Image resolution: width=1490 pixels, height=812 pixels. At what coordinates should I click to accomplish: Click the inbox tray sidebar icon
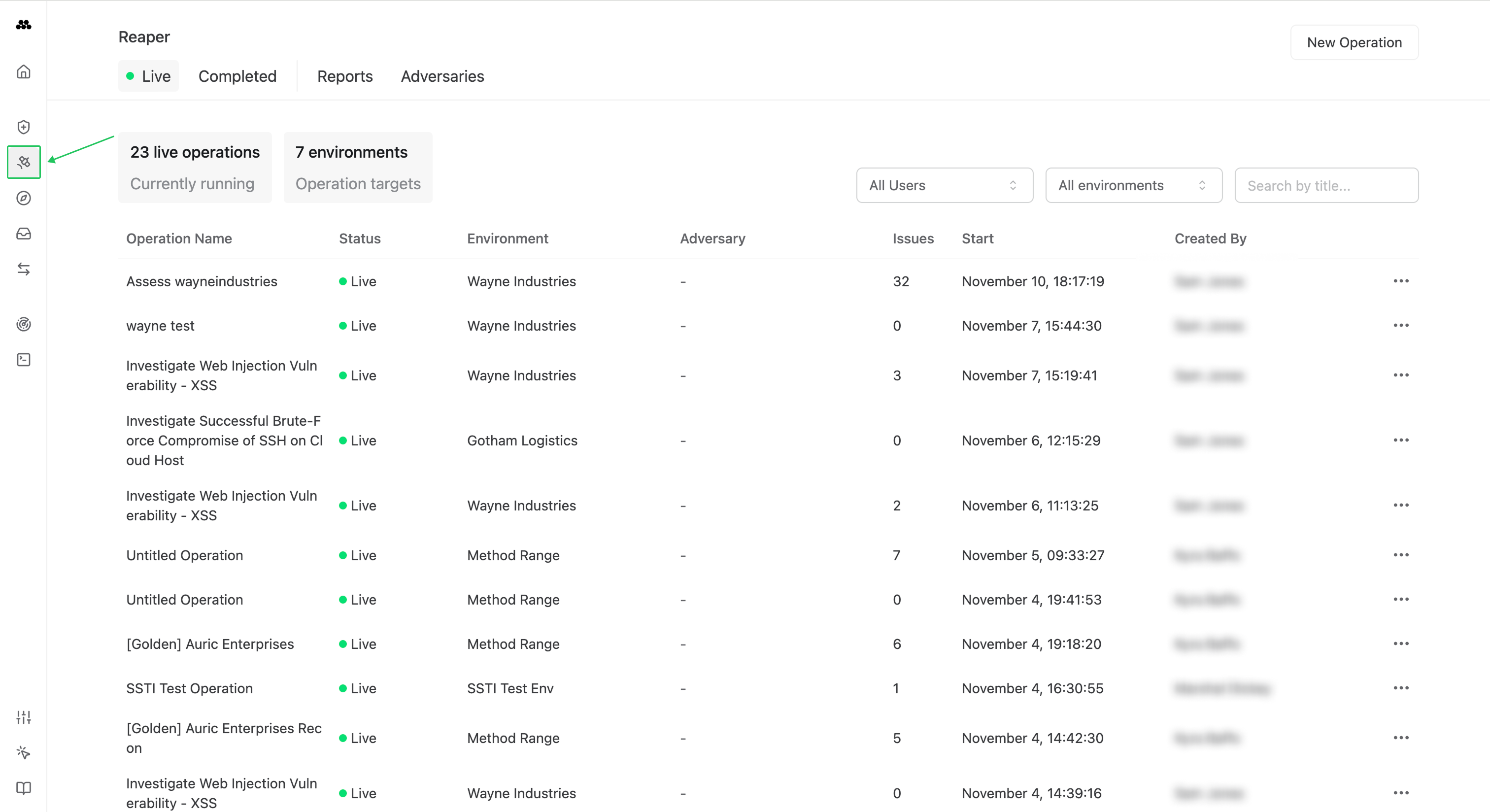click(24, 234)
